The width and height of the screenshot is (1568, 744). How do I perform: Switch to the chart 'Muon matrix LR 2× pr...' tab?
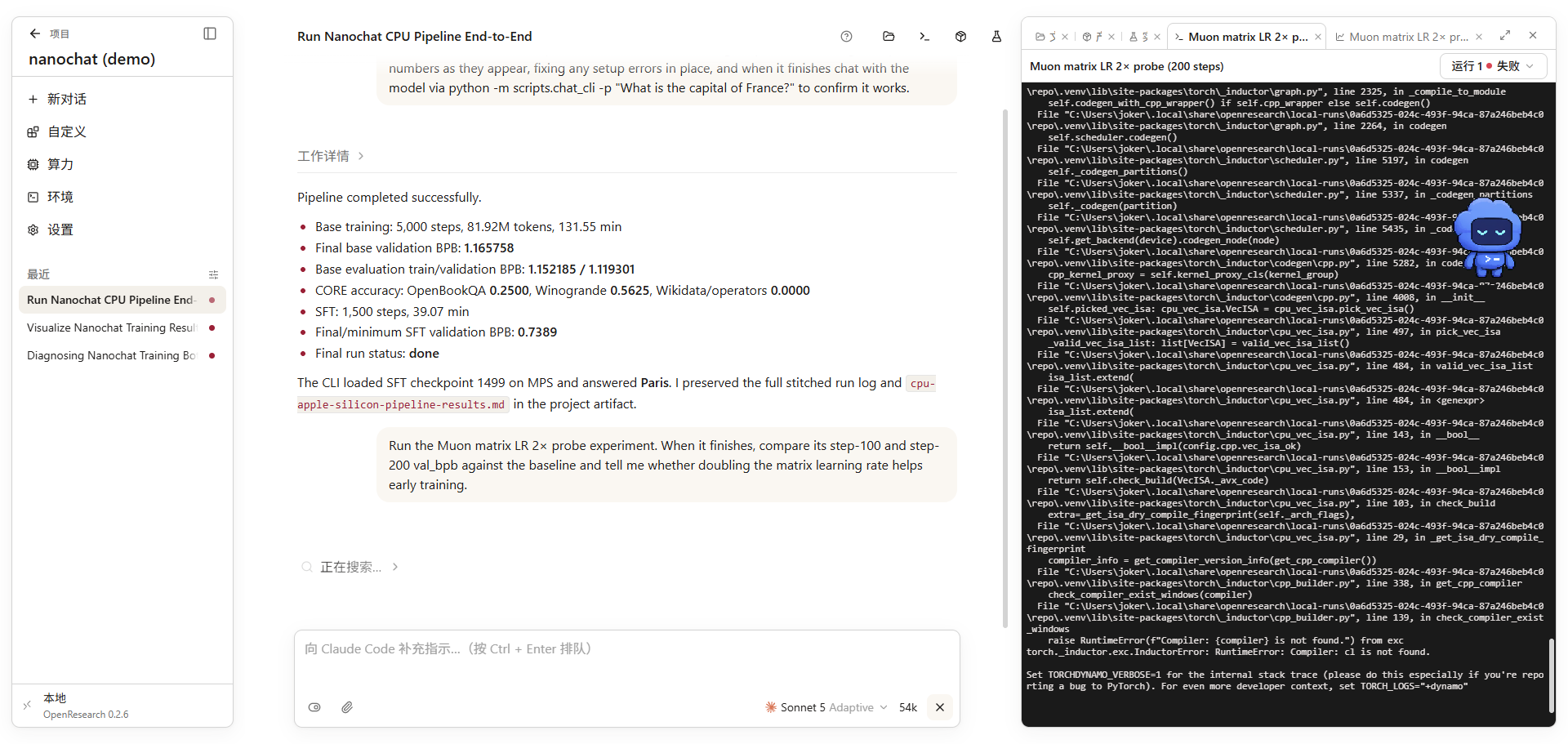pyautogui.click(x=1402, y=37)
